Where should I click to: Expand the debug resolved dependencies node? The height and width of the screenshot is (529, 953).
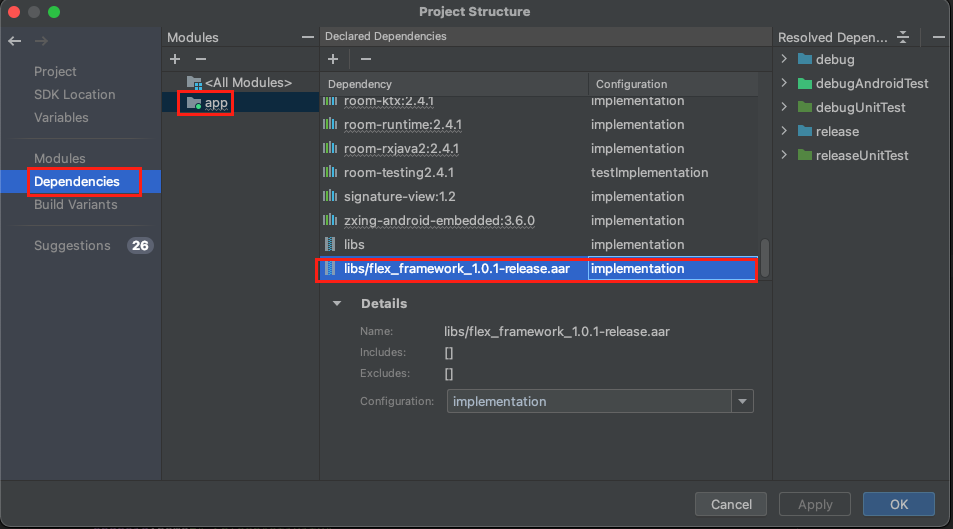pos(785,60)
